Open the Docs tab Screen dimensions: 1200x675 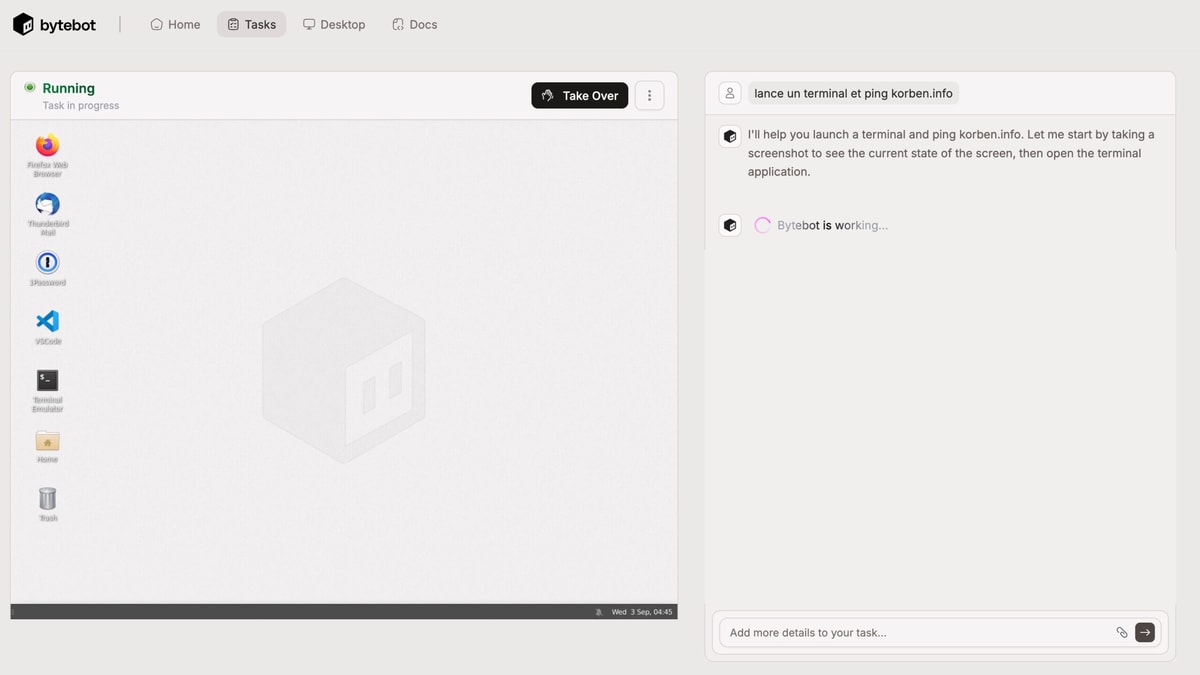(x=414, y=25)
